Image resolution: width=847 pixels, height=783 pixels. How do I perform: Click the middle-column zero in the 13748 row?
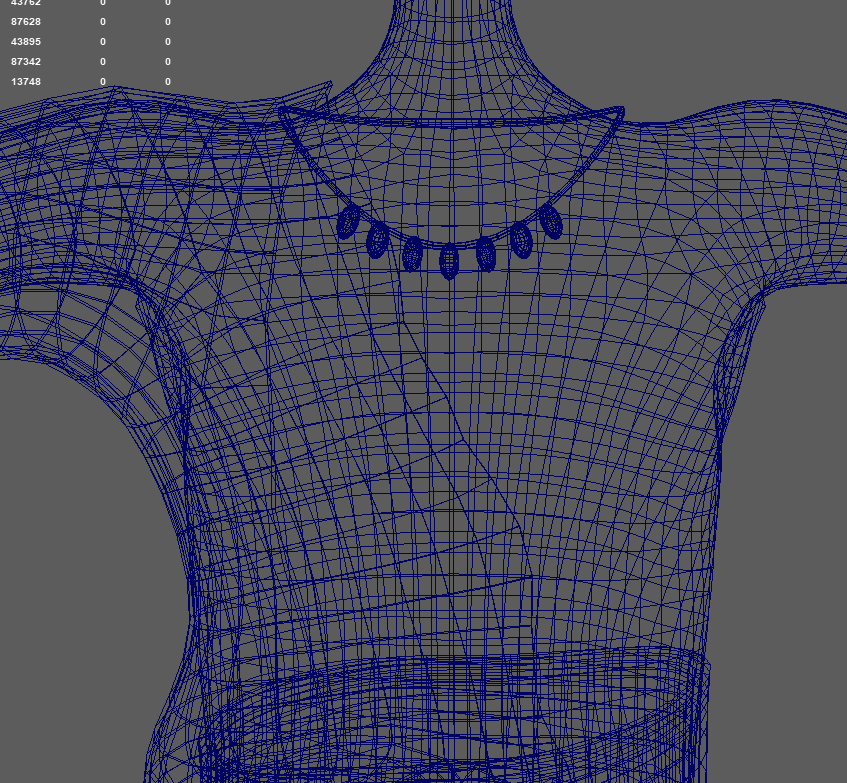pyautogui.click(x=103, y=82)
